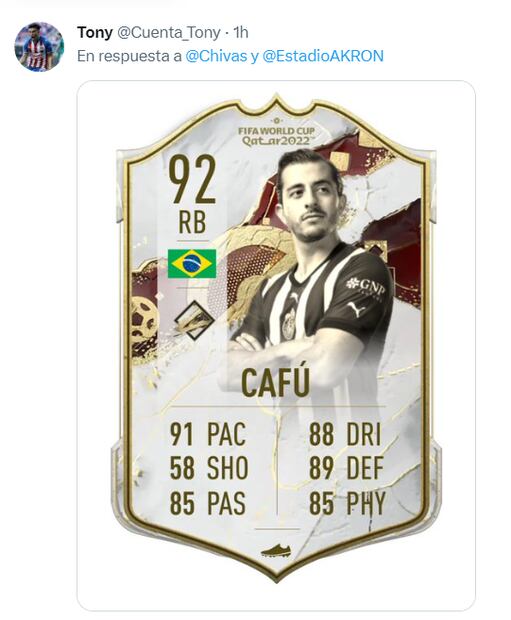Screen dimensions: 511x620
Task: Click the Puma logo on the jersey sleeve
Action: [x=356, y=309]
